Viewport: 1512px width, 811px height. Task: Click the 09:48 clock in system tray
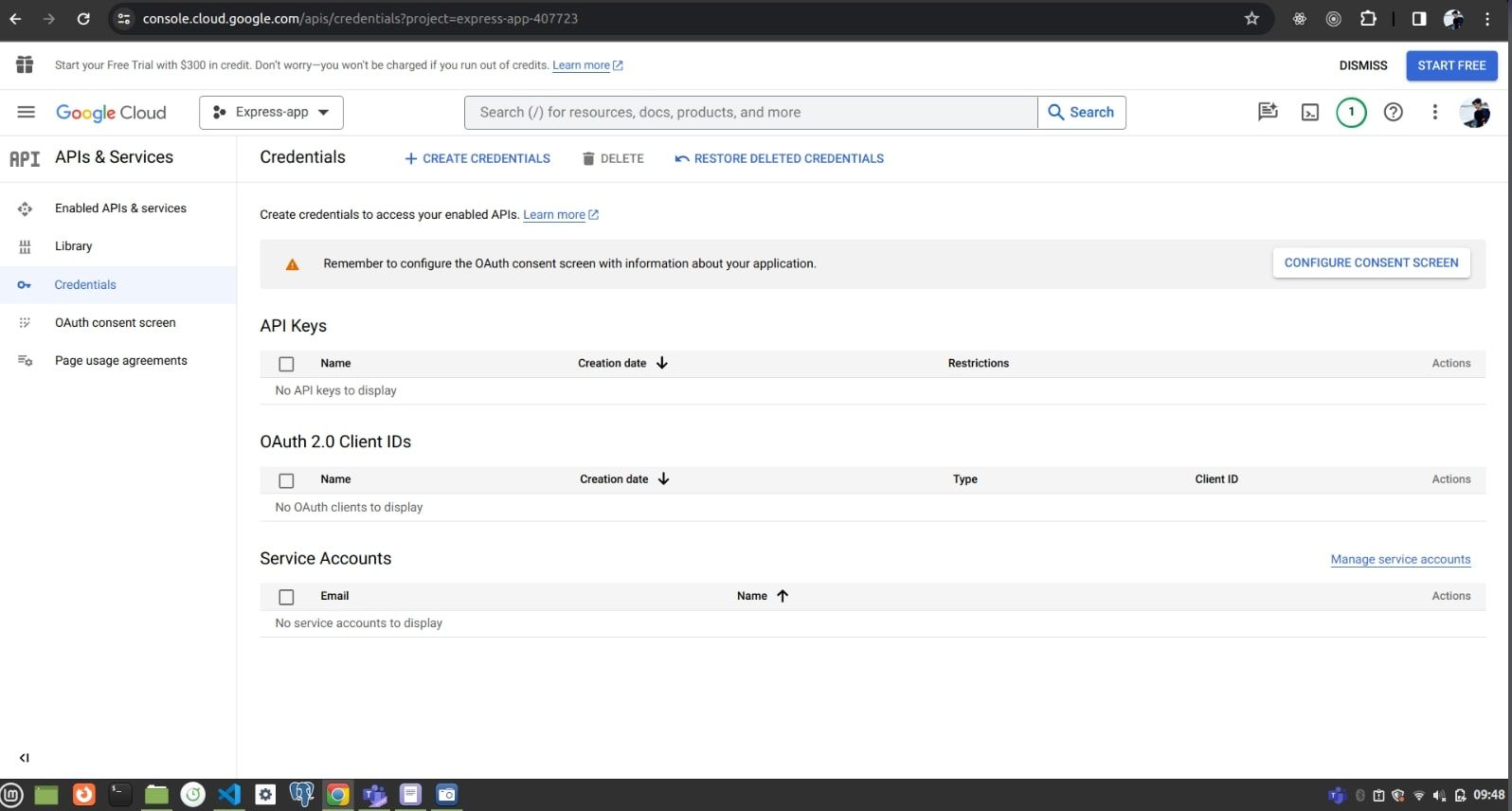[1488, 795]
